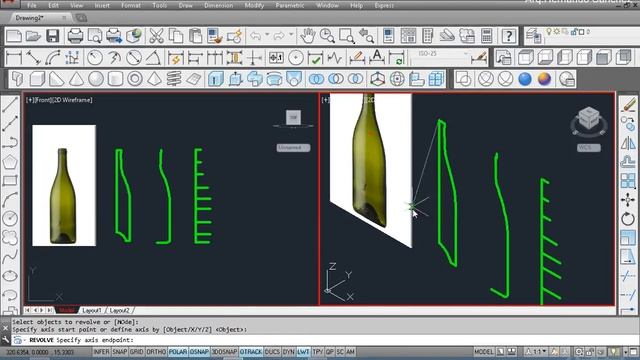The height and width of the screenshot is (360, 640).
Task: Switch to the Layout2 tab
Action: pos(119,311)
